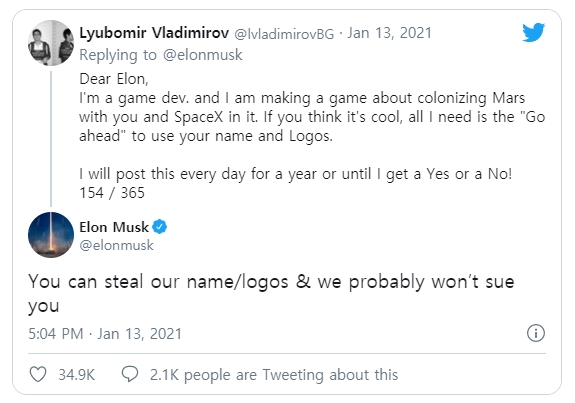
Task: Click the 'Dear Elon' reply tweet text
Action: coord(312,136)
